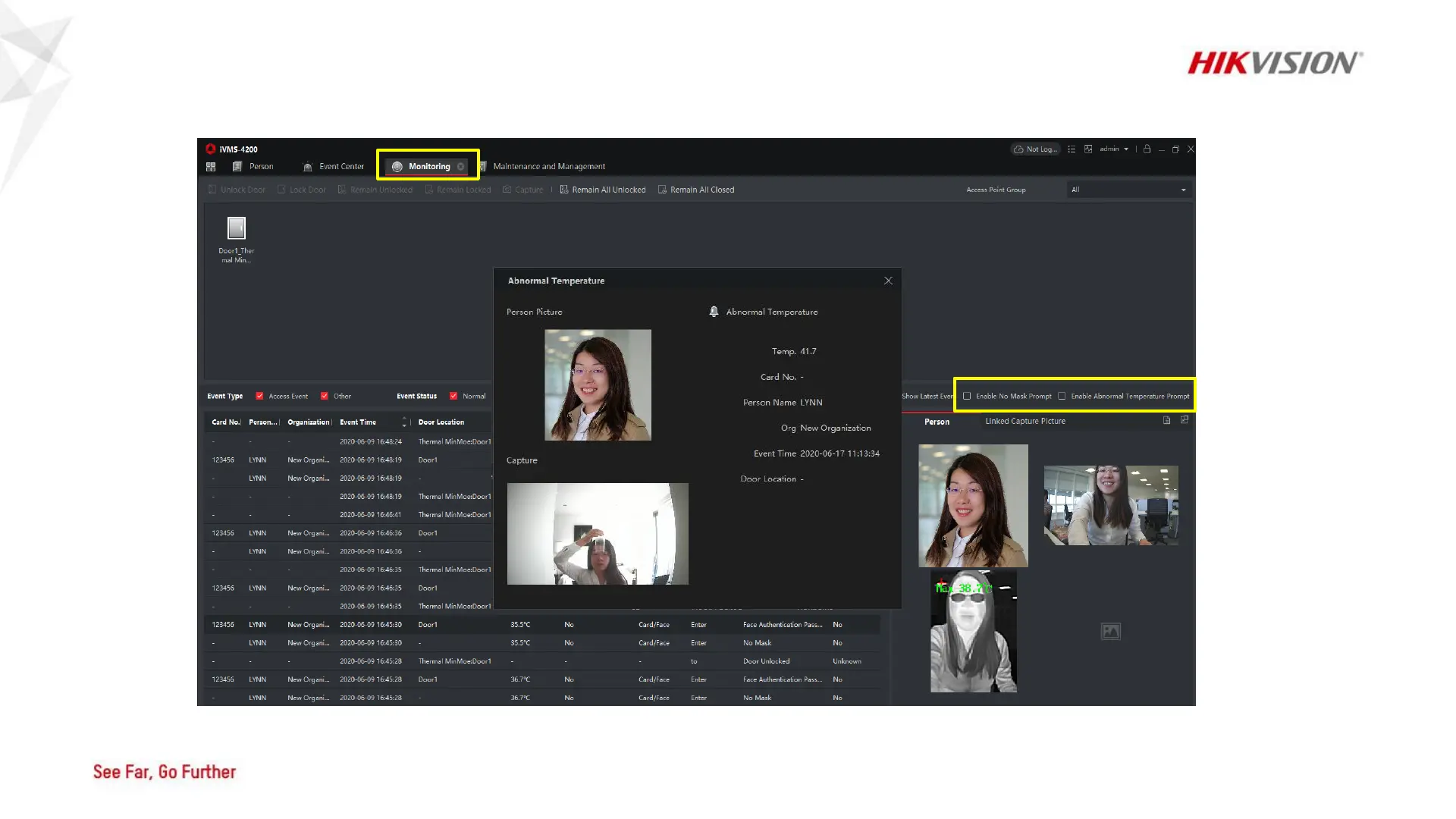The height and width of the screenshot is (819, 1456).
Task: Click the Door1 Thermal access point icon
Action: click(x=237, y=228)
